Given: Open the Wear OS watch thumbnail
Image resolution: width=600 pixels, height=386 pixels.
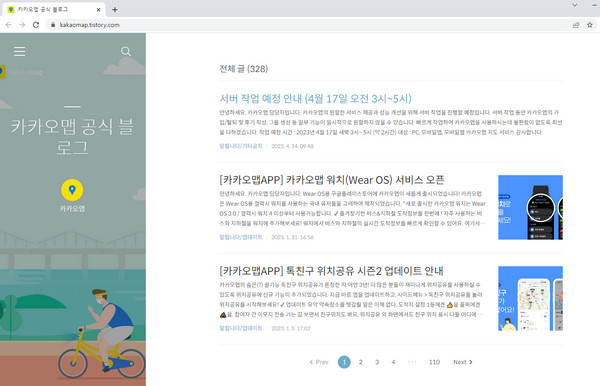Looking at the screenshot, I should coord(530,207).
